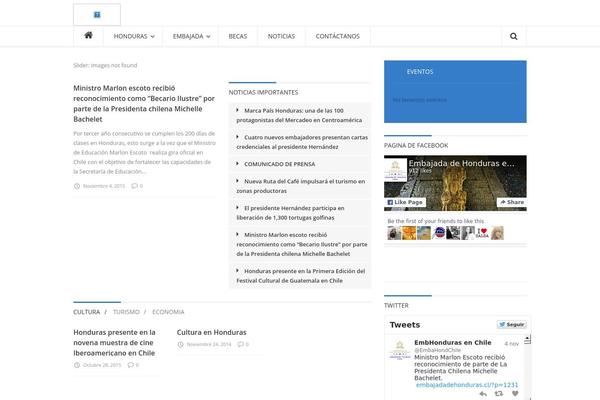Expand the EMBAJADA menu dropdown
Screen dimensions: 600x400
[191, 36]
